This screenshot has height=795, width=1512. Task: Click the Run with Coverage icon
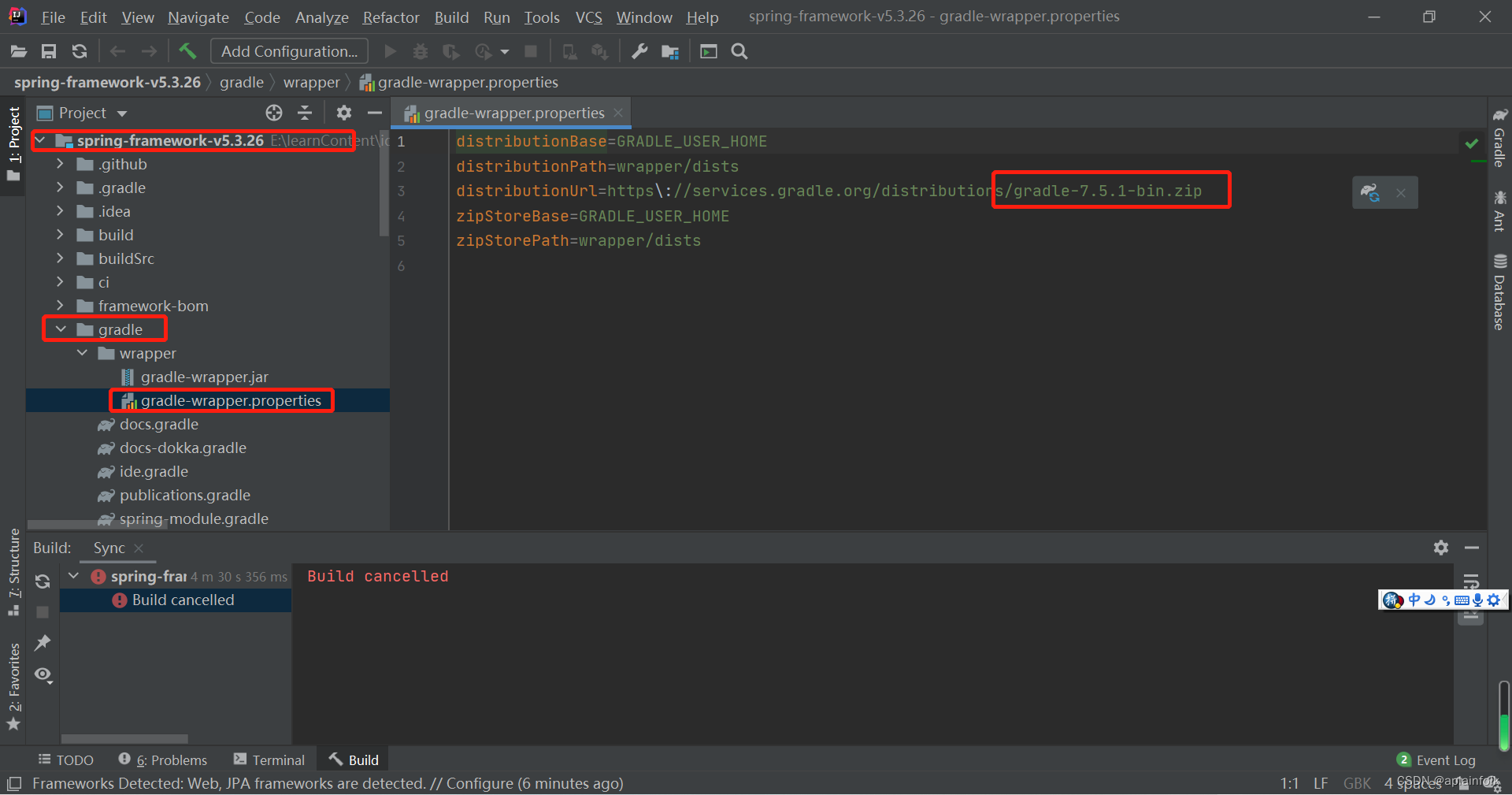451,52
